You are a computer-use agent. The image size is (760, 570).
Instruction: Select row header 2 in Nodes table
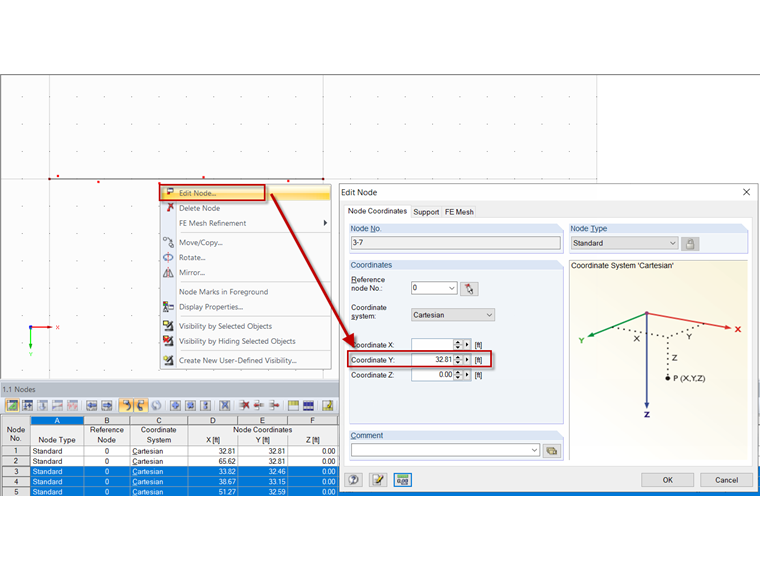click(16, 461)
